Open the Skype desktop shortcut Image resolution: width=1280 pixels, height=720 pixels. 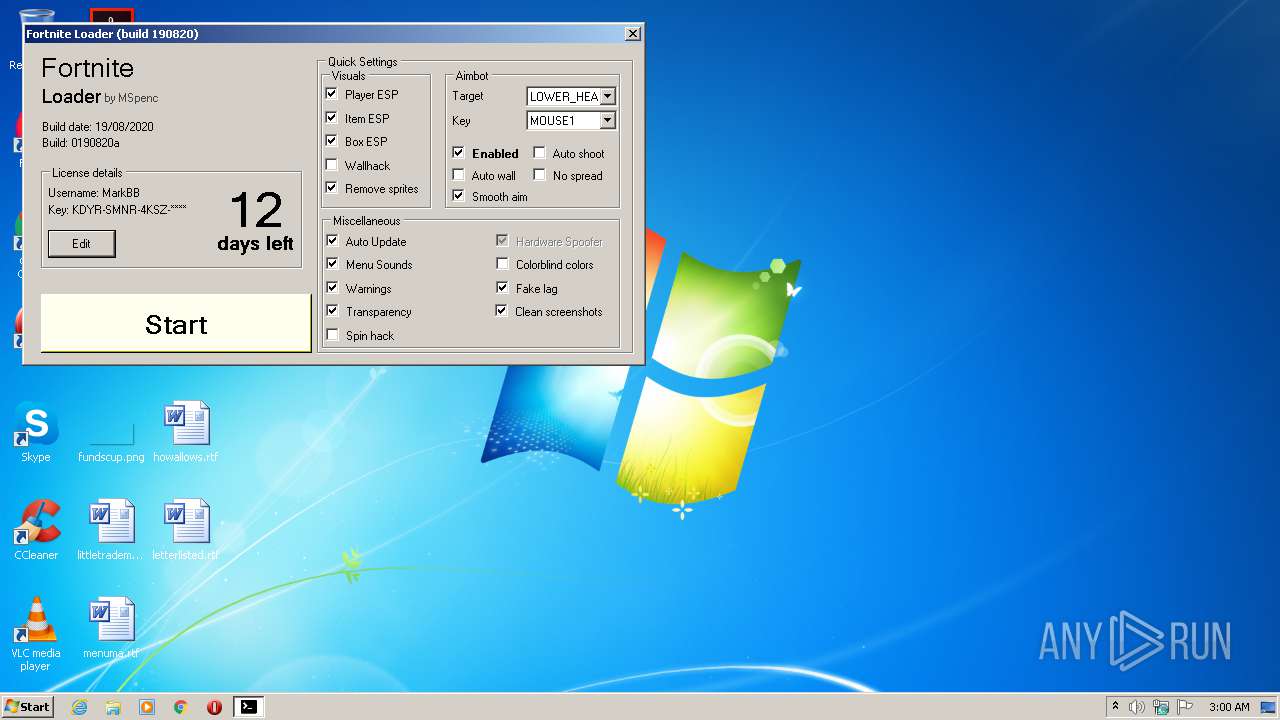(x=36, y=432)
